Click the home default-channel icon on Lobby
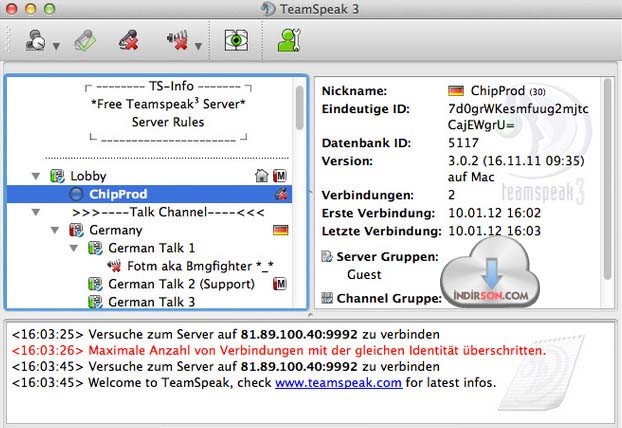This screenshot has height=428, width=622. [x=261, y=175]
